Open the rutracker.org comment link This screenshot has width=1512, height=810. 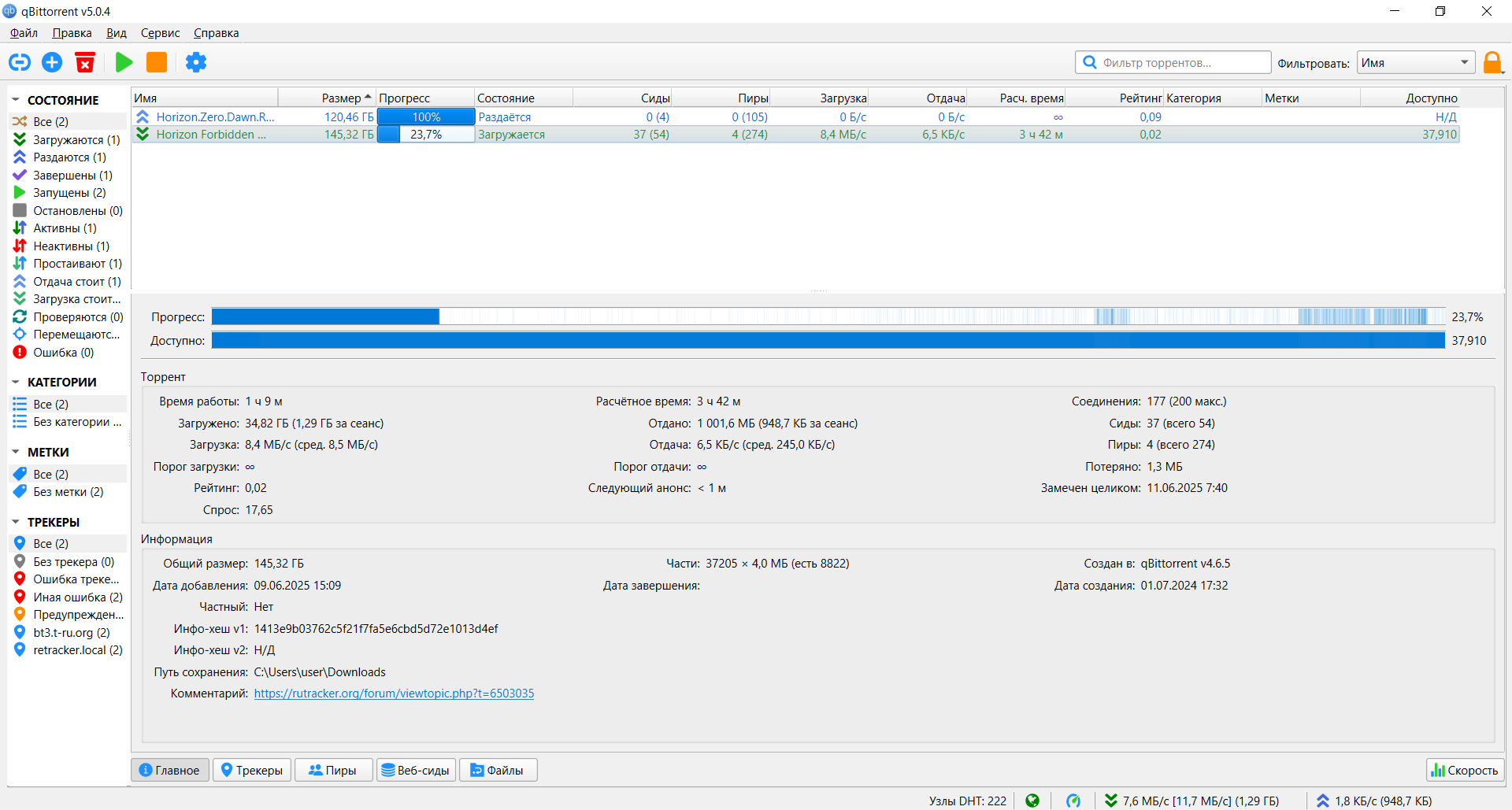[394, 693]
